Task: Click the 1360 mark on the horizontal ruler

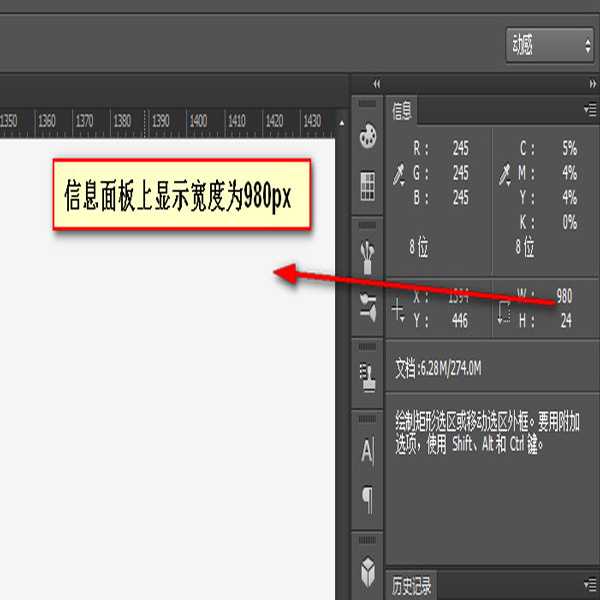Action: [x=47, y=121]
